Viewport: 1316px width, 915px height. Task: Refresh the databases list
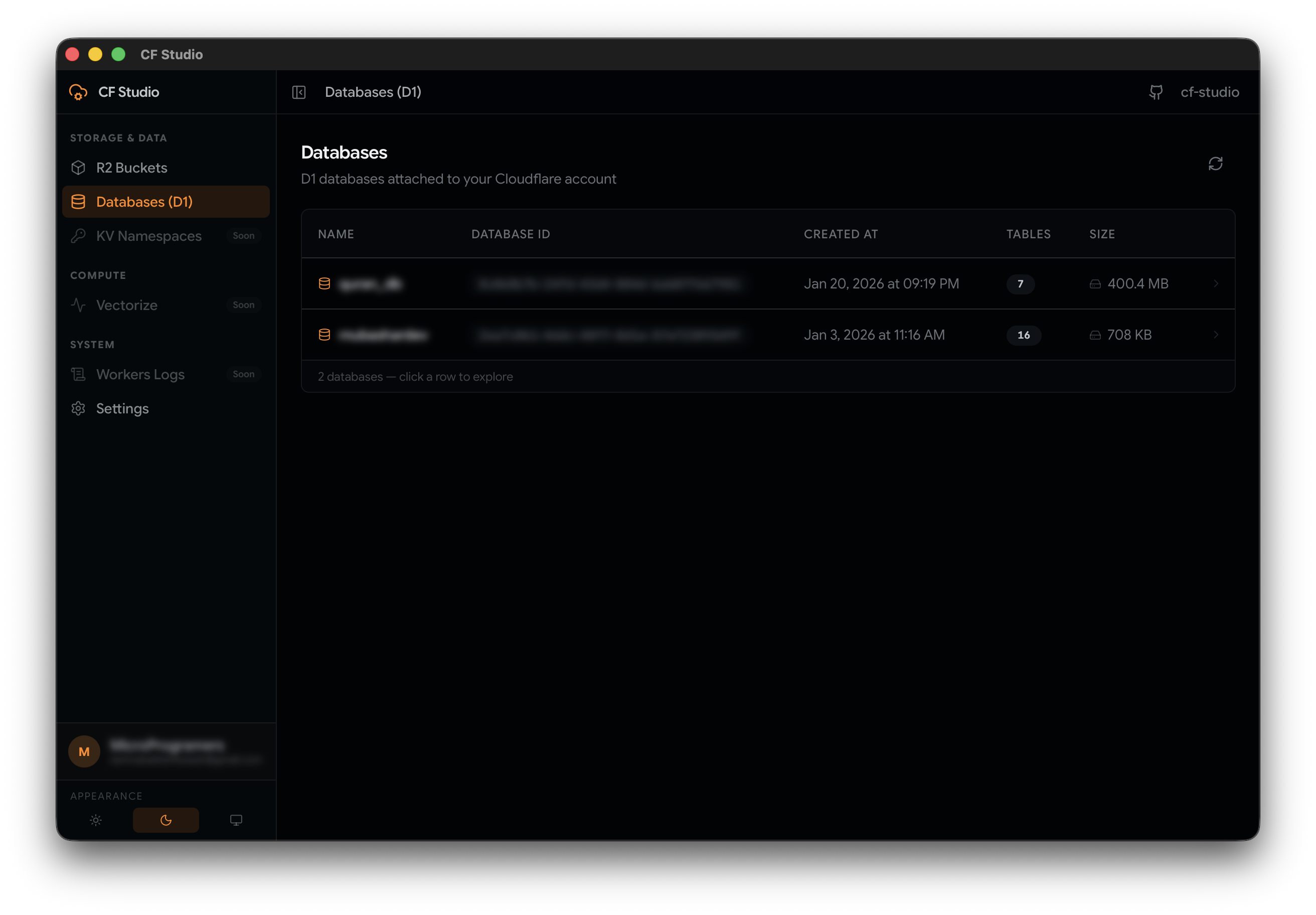[x=1216, y=164]
